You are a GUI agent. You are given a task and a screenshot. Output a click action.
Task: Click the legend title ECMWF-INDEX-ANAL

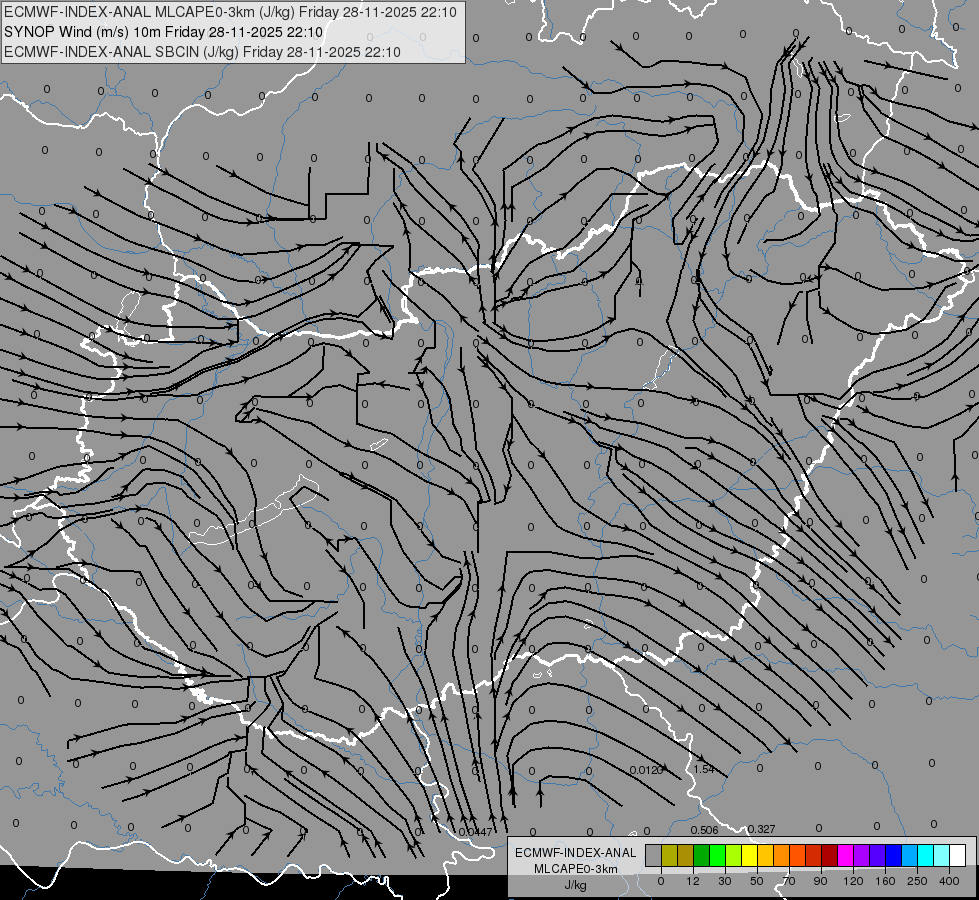[575, 853]
